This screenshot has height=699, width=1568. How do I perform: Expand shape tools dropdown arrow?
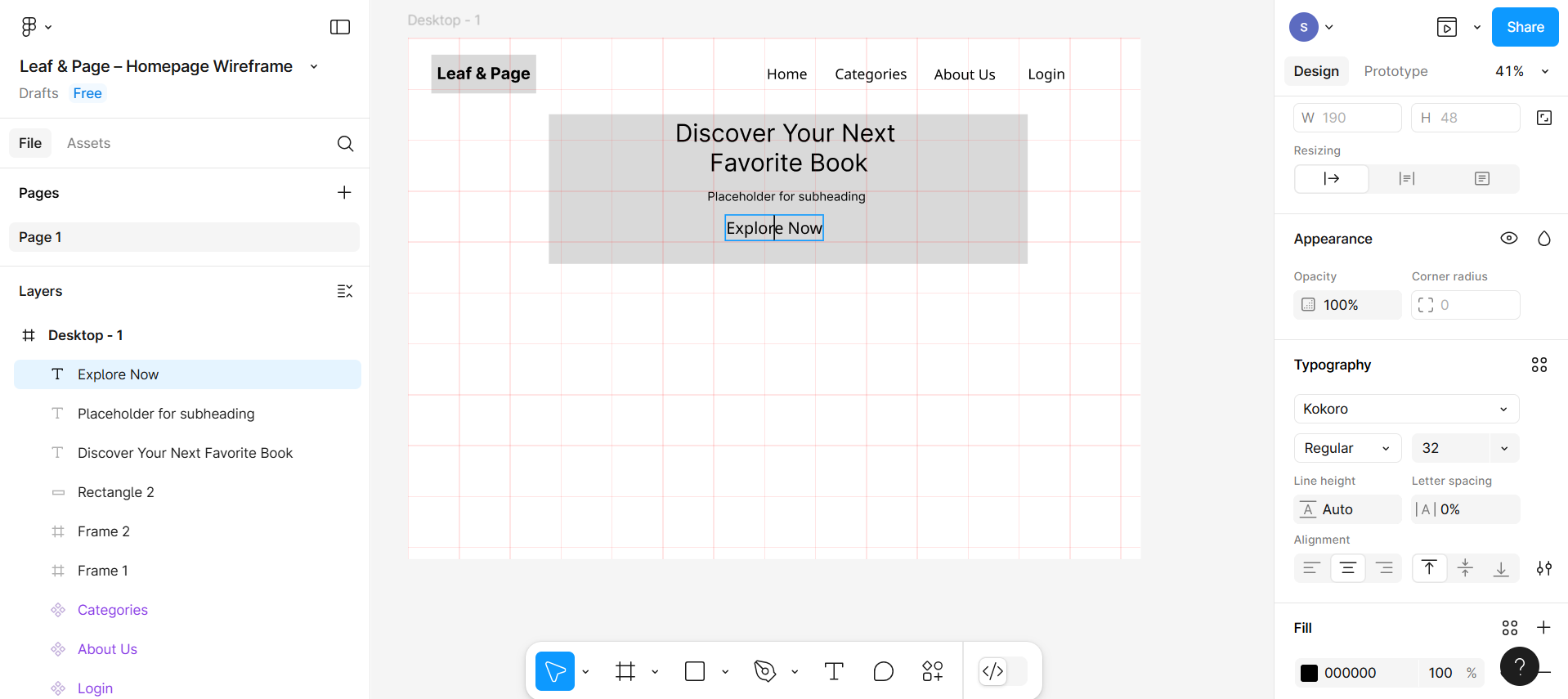[x=725, y=672]
